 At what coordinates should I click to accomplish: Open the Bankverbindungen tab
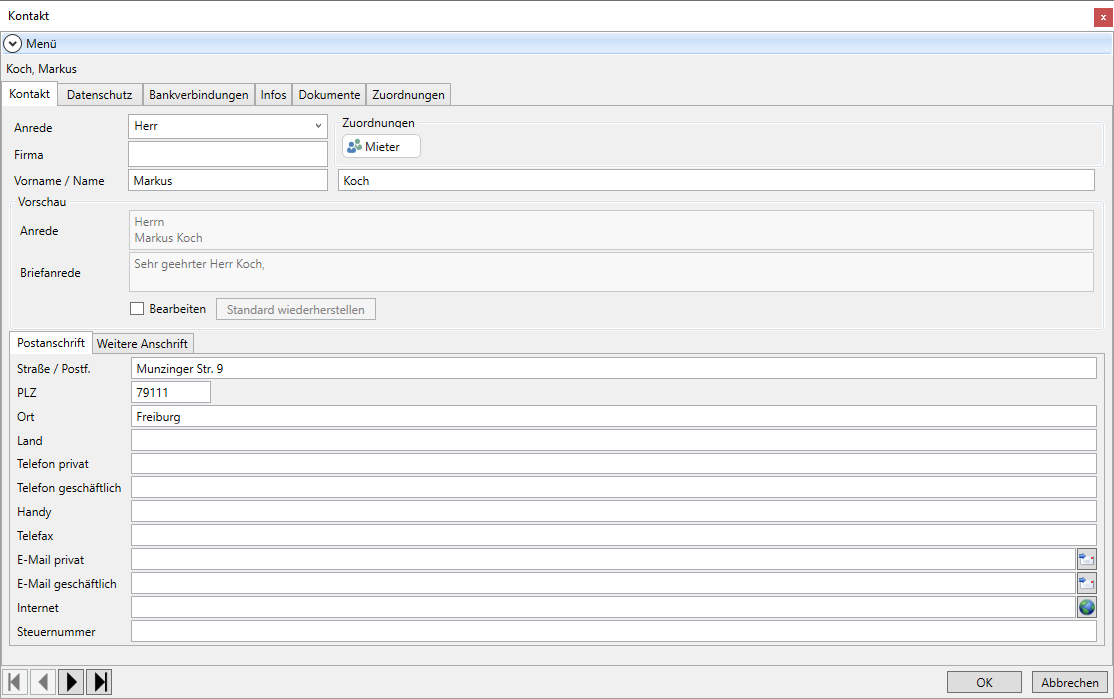point(198,95)
